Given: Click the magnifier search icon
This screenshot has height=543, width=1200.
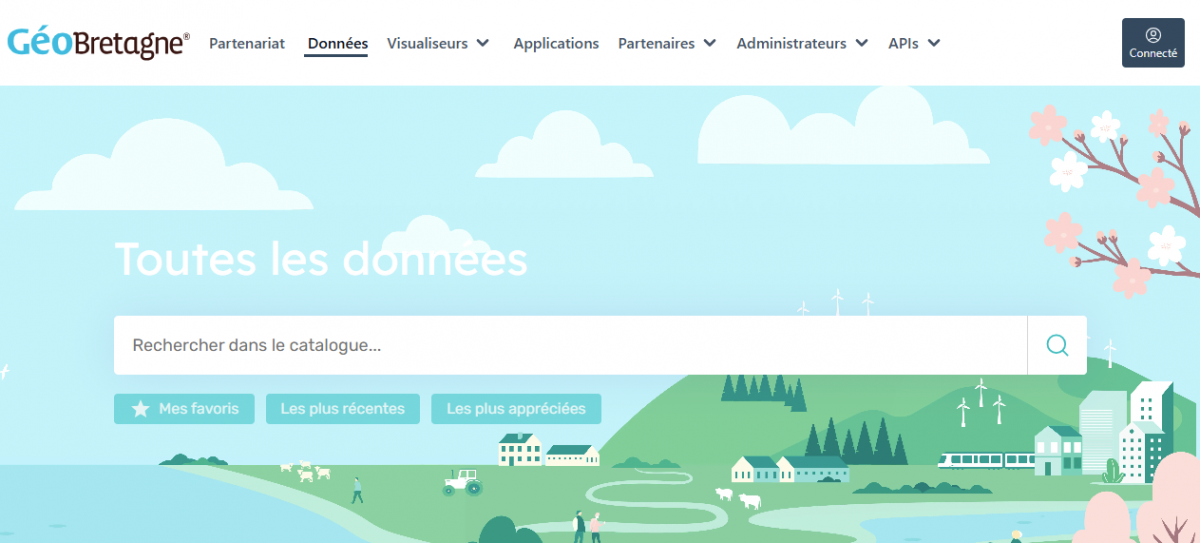Looking at the screenshot, I should 1057,345.
